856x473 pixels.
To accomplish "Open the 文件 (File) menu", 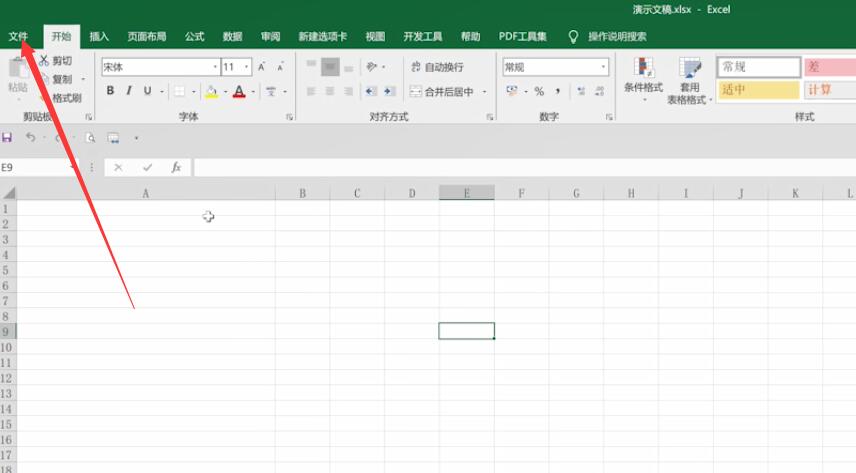I will 18,37.
